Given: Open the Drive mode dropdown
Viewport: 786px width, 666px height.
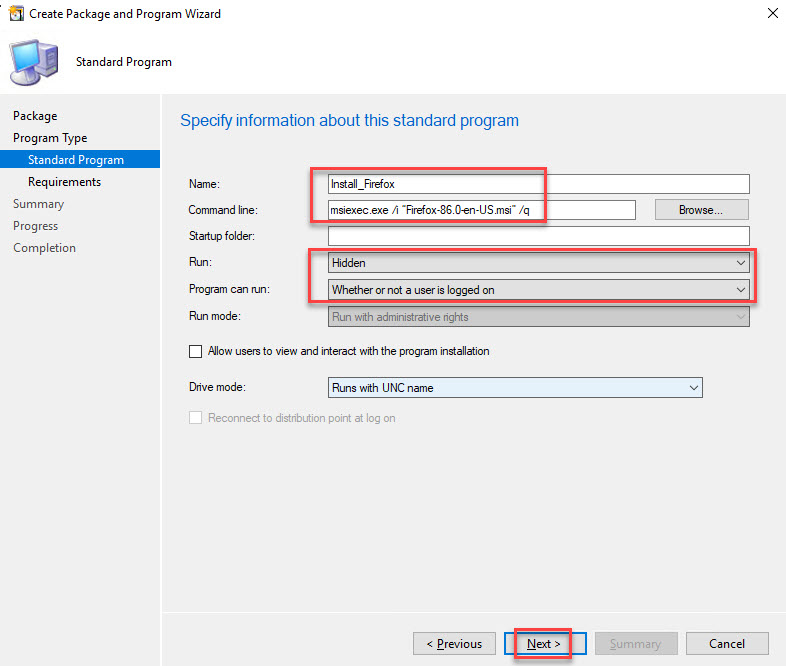Looking at the screenshot, I should point(515,388).
